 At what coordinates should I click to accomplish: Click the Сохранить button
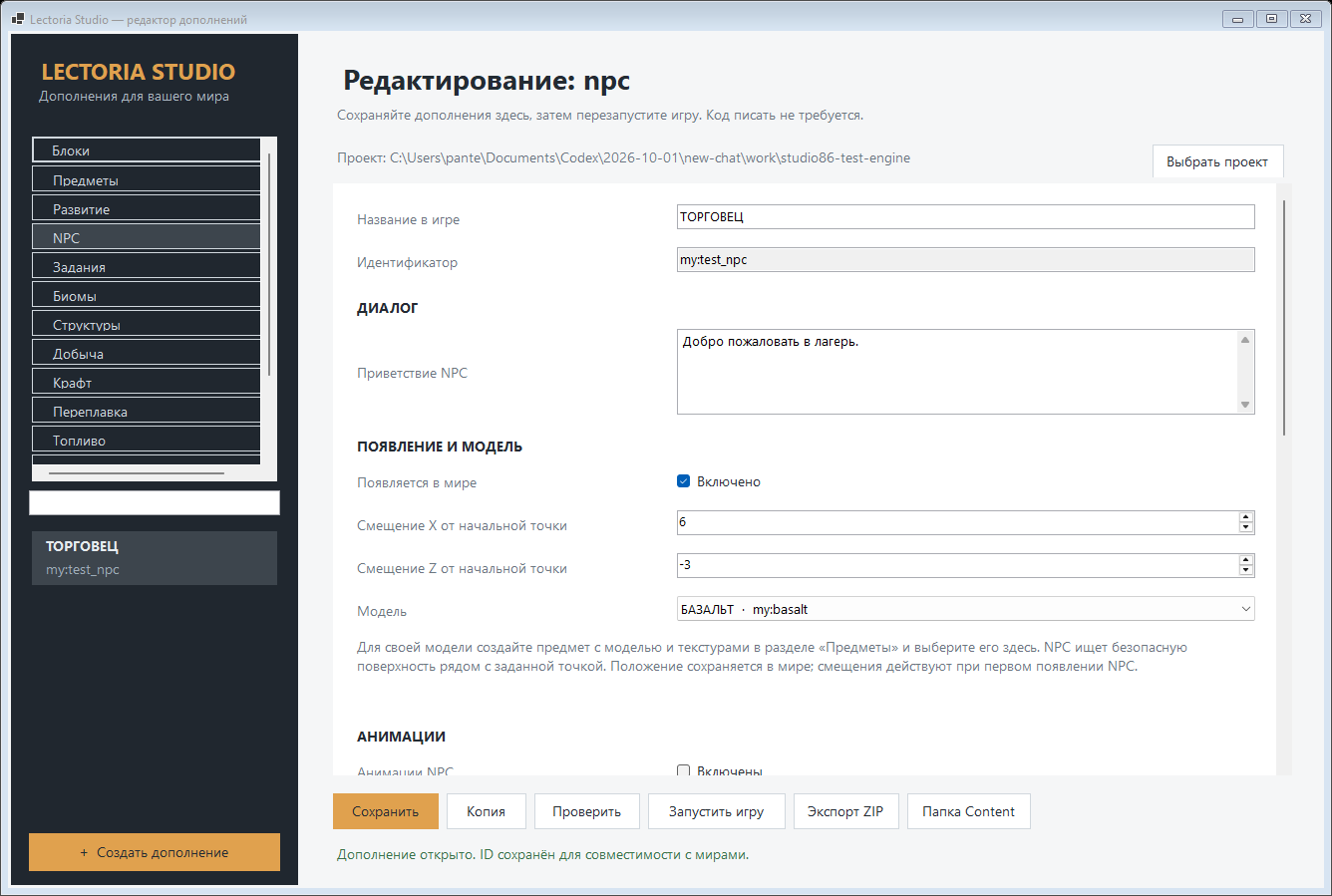pos(385,811)
